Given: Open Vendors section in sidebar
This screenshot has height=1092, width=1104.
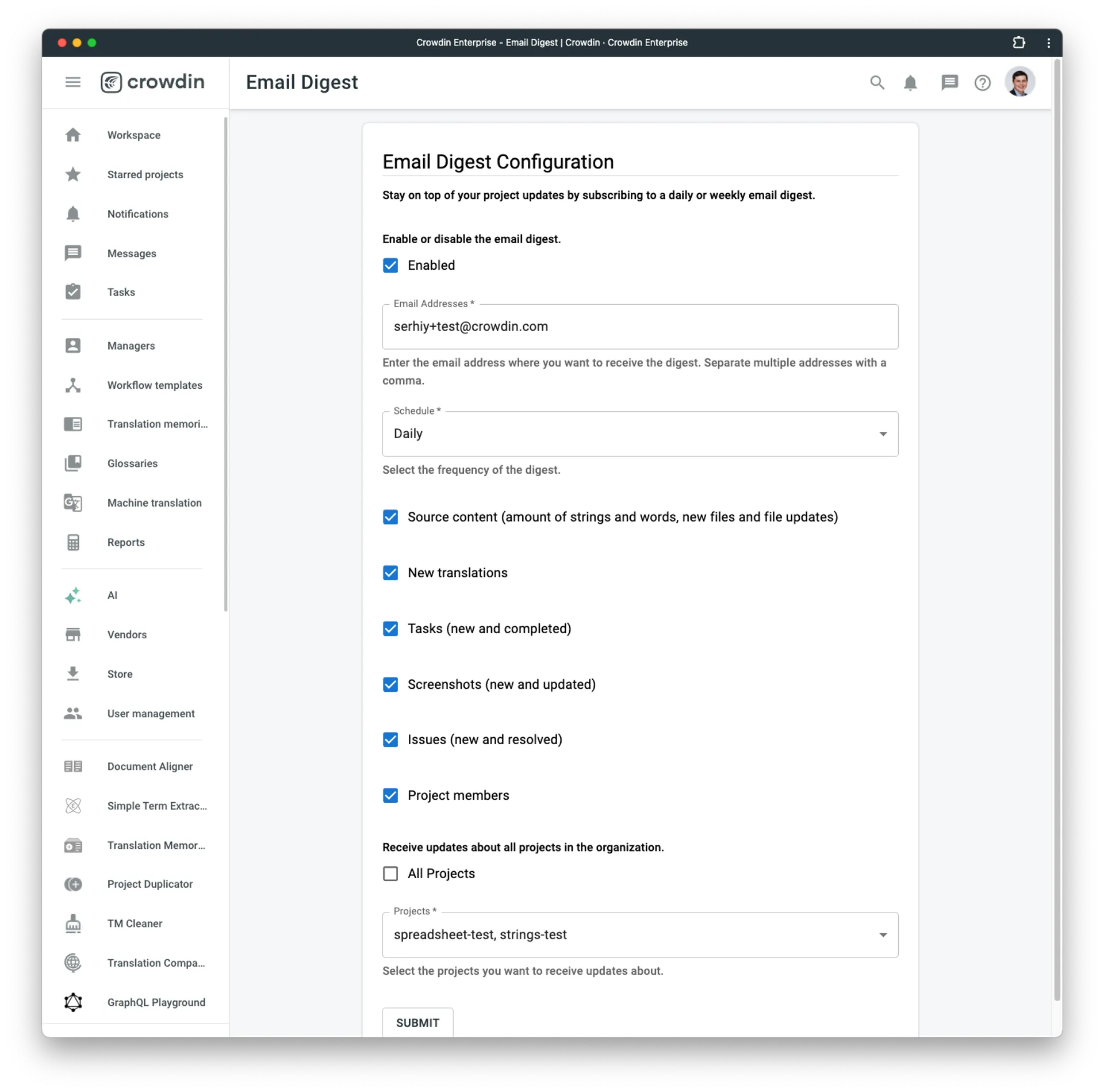Looking at the screenshot, I should [x=127, y=634].
